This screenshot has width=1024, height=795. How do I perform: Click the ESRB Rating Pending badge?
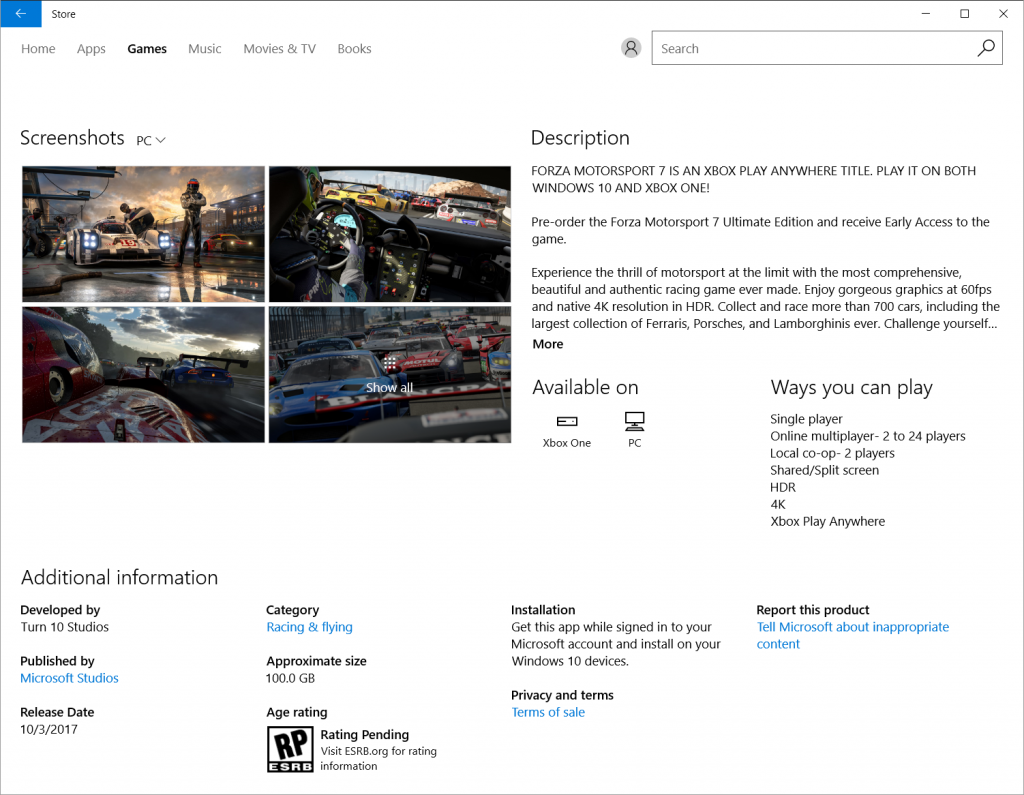pos(290,749)
